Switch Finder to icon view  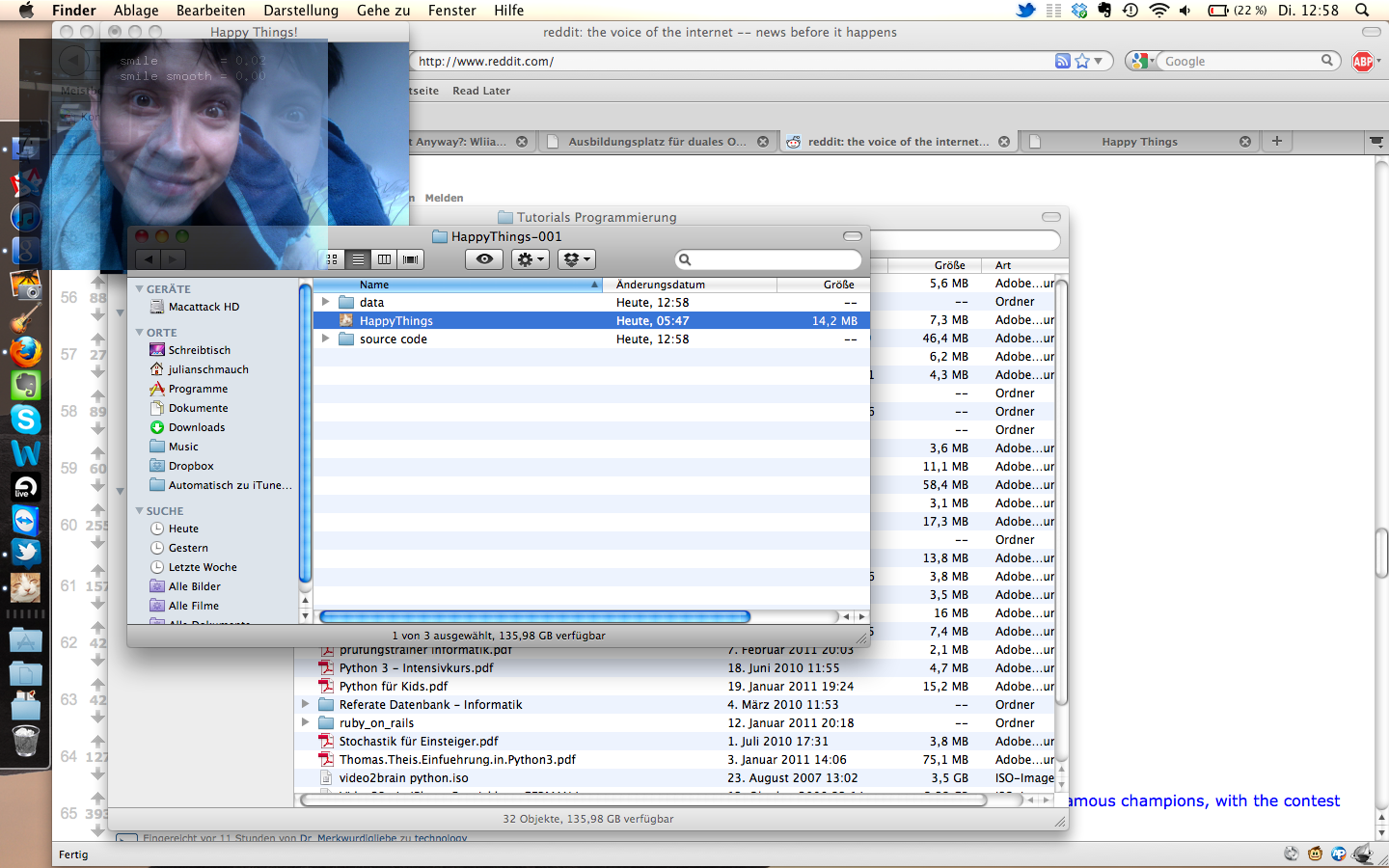click(332, 259)
